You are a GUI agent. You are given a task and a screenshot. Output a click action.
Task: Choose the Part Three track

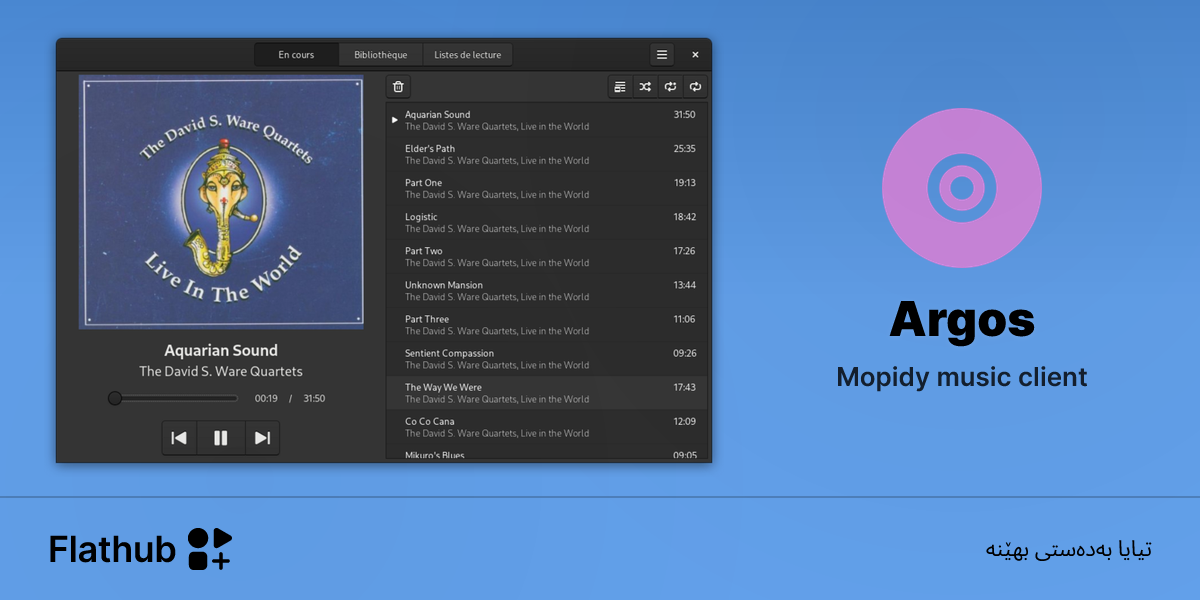click(x=547, y=324)
